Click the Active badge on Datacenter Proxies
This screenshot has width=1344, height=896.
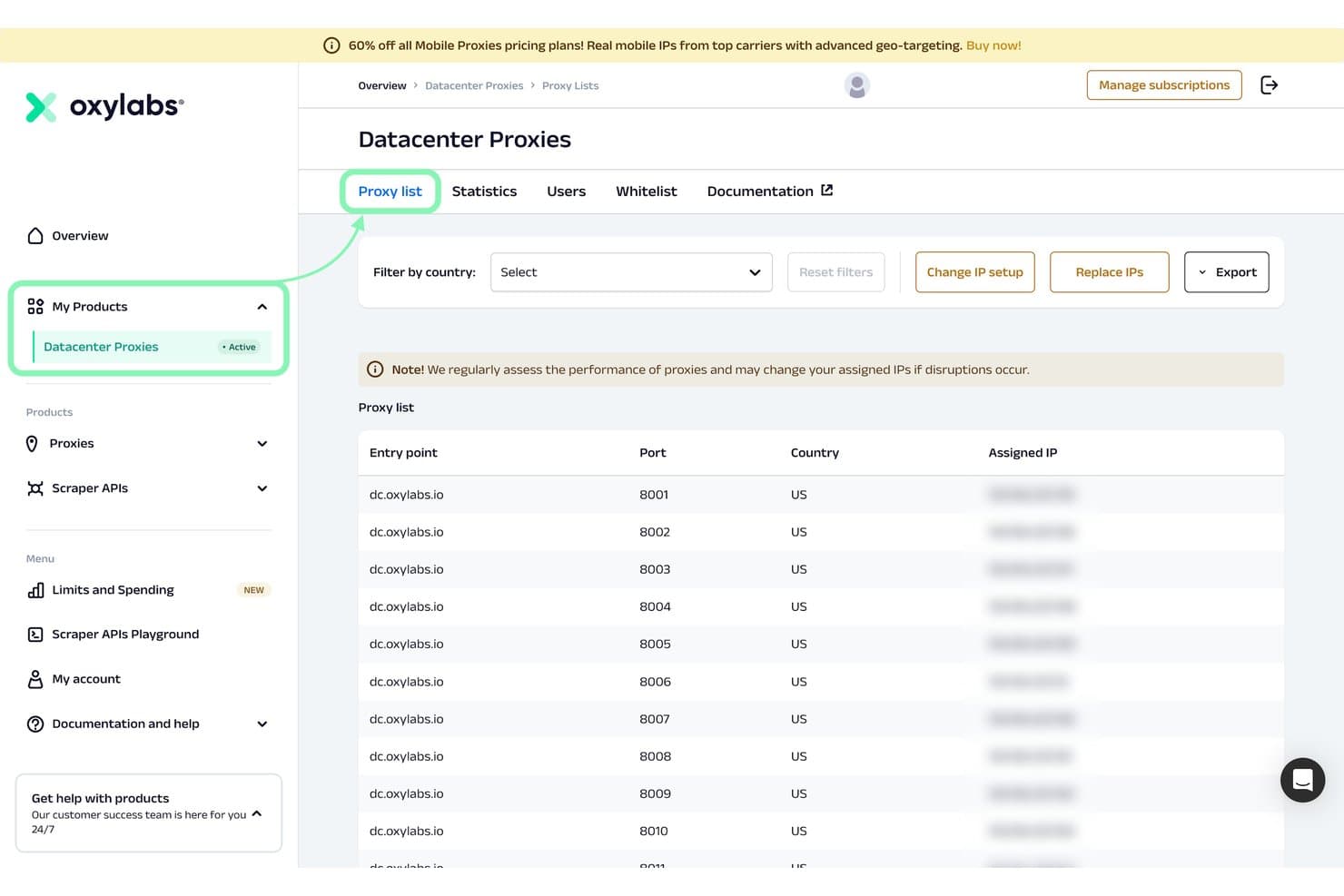(x=240, y=347)
